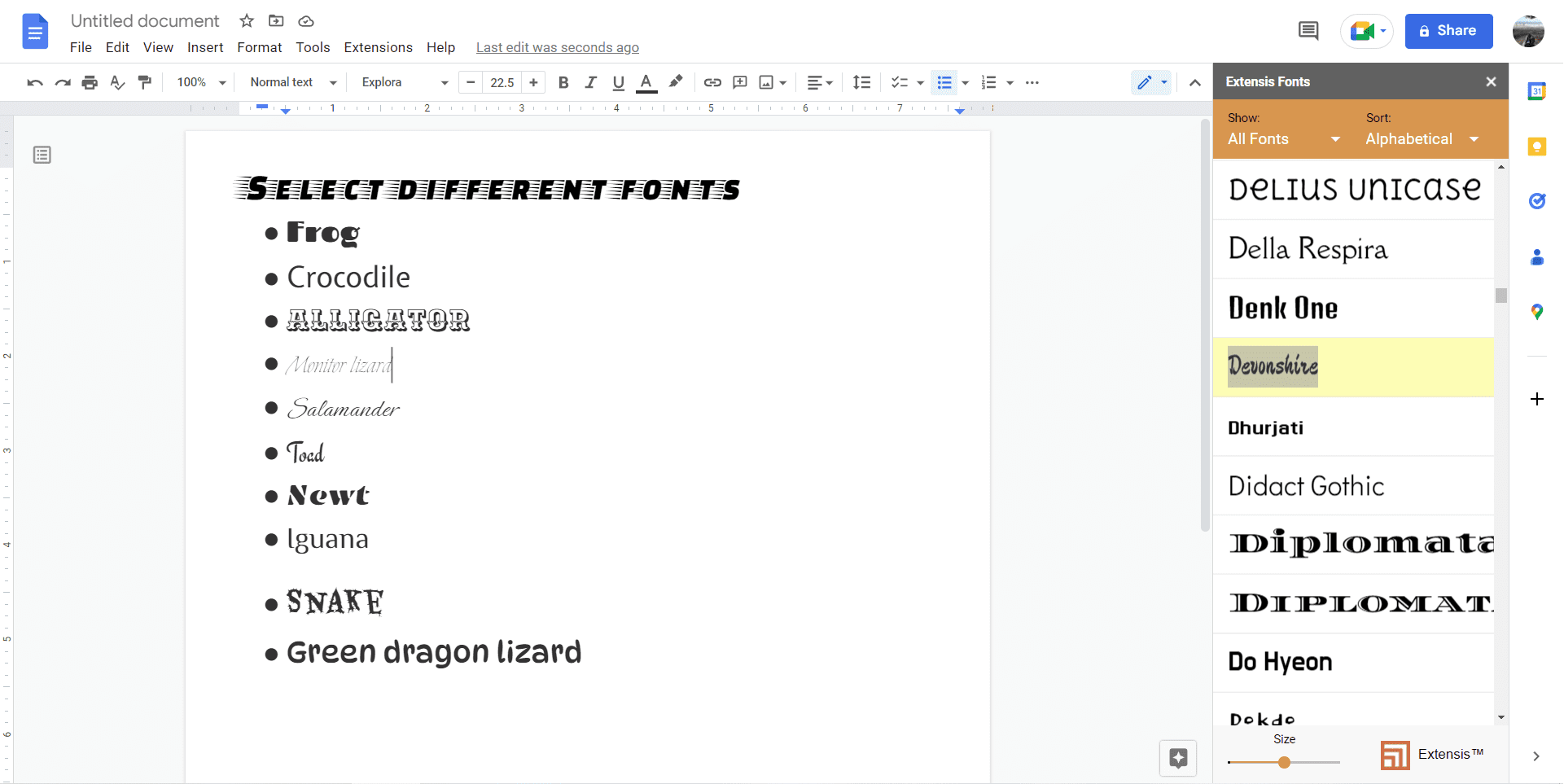Open last edit version history link
The width and height of the screenshot is (1564, 784).
click(x=557, y=47)
